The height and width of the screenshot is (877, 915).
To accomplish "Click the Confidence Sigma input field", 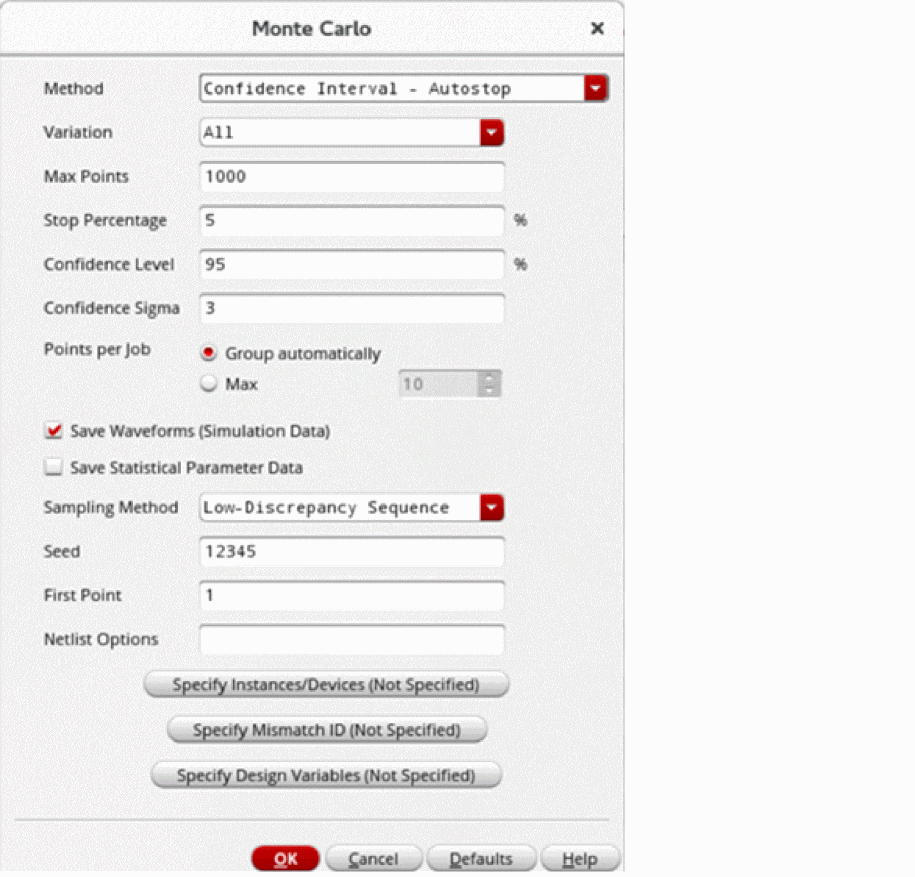I will tap(352, 308).
